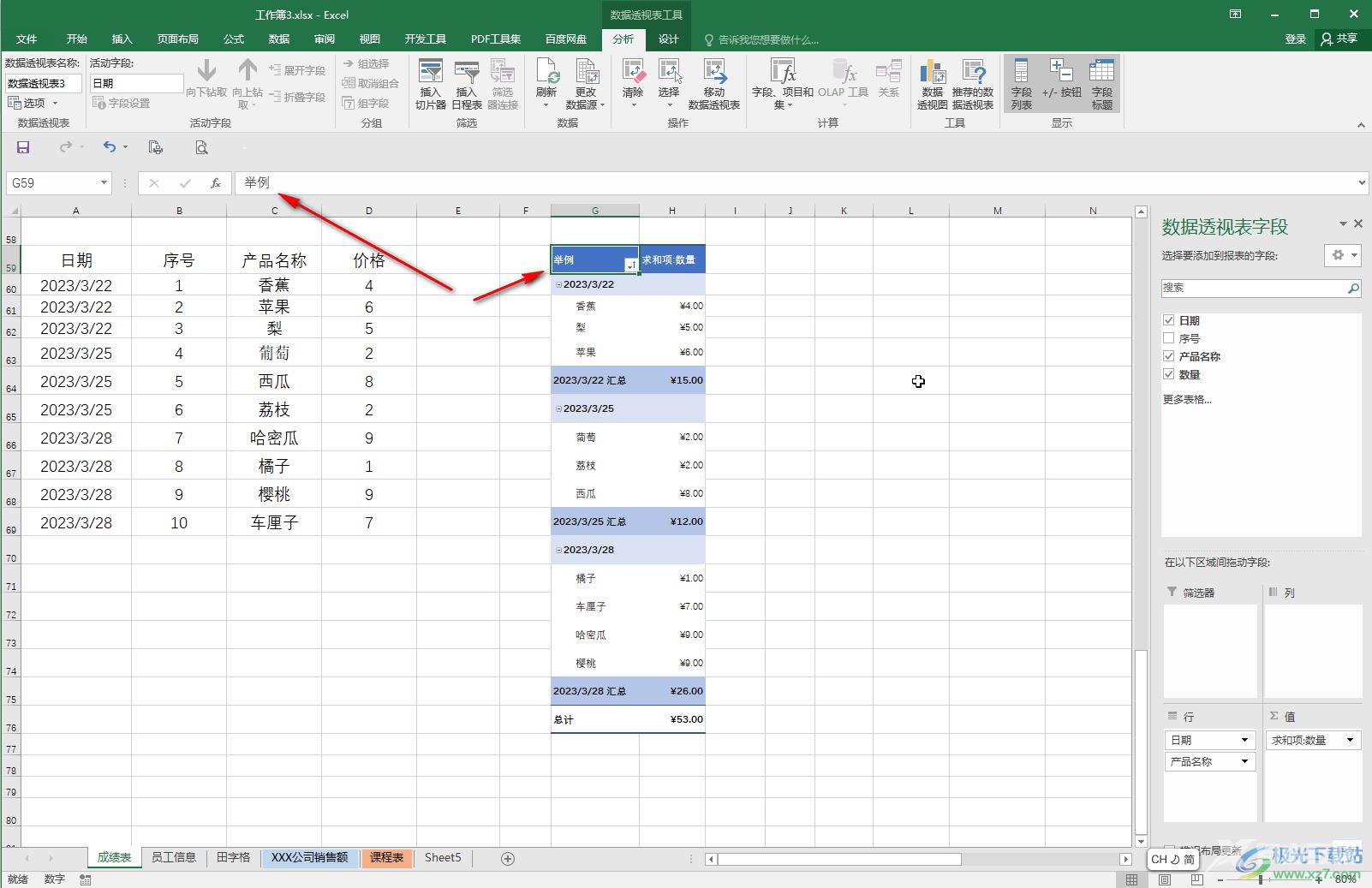The height and width of the screenshot is (888, 1372).
Task: Open print preview from quick toolbar
Action: tap(201, 147)
